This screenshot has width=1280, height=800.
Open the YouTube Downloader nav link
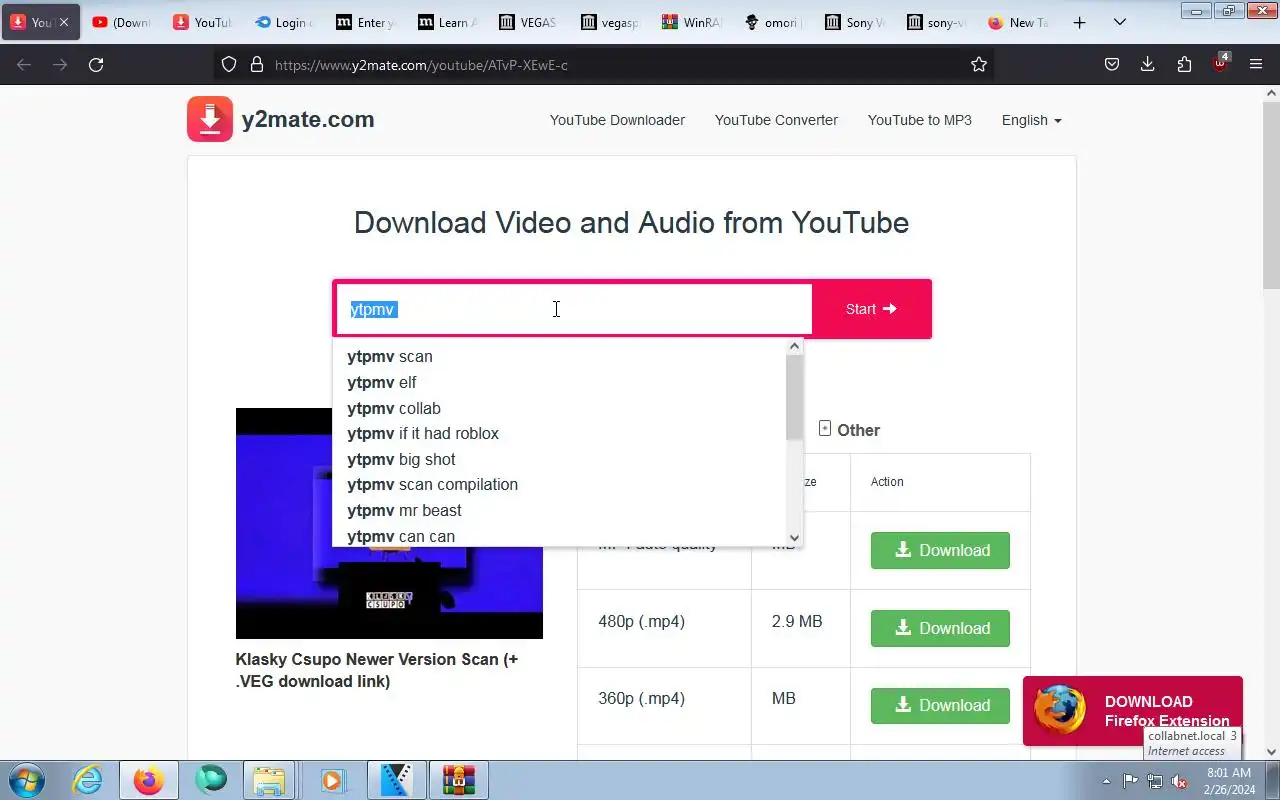(617, 120)
